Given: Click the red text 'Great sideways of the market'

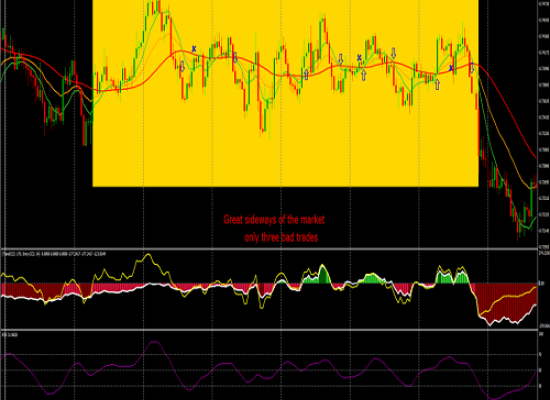Looking at the screenshot, I should click(274, 220).
